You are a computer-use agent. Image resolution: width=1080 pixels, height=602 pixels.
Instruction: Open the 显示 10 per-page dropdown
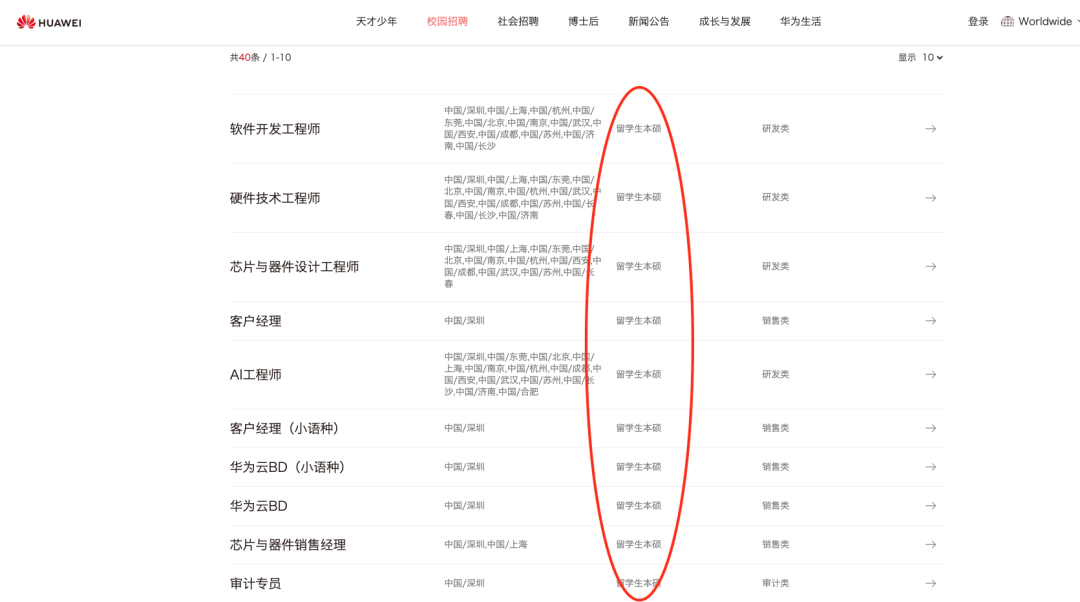[x=933, y=58]
